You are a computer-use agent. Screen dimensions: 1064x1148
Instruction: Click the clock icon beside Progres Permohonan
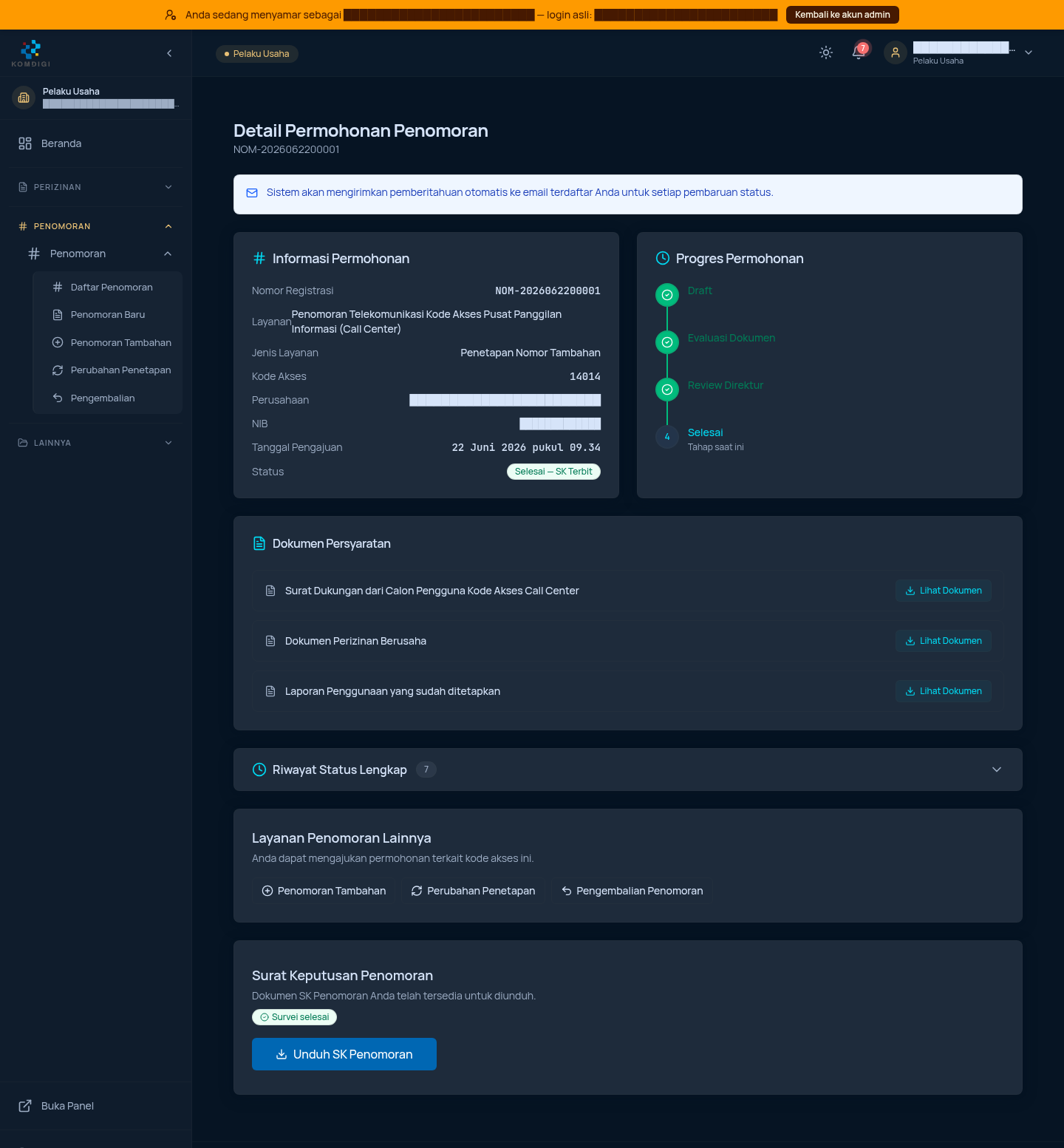pyautogui.click(x=663, y=258)
